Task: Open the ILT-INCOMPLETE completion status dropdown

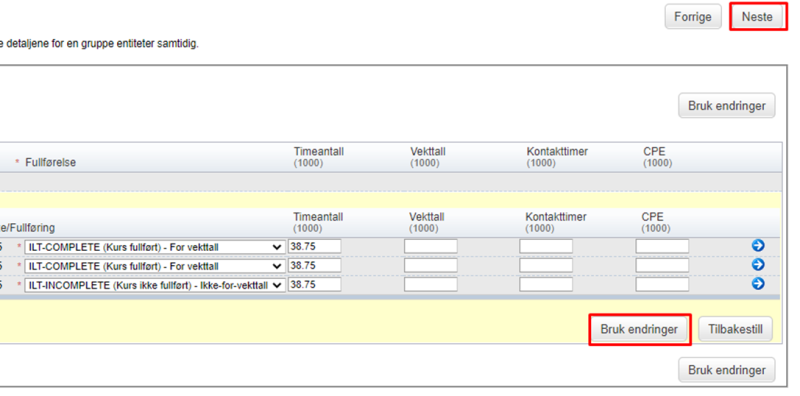Action: 155,285
